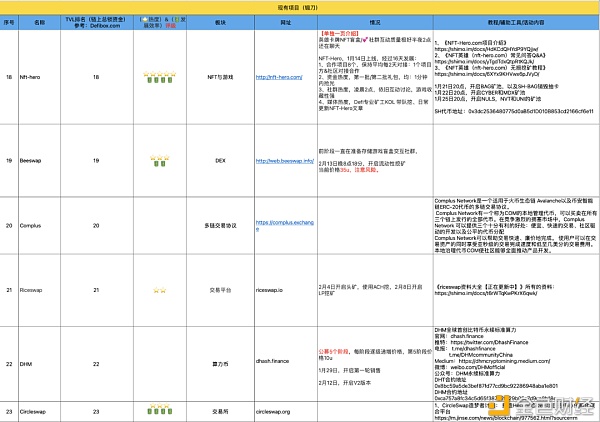
Task: Select the 板块 column header
Action: coord(221,23)
